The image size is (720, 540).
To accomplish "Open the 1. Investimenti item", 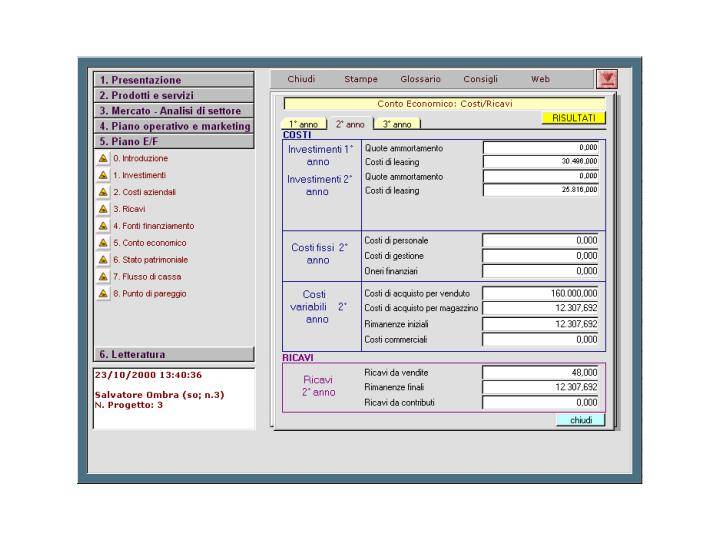I will coord(140,175).
